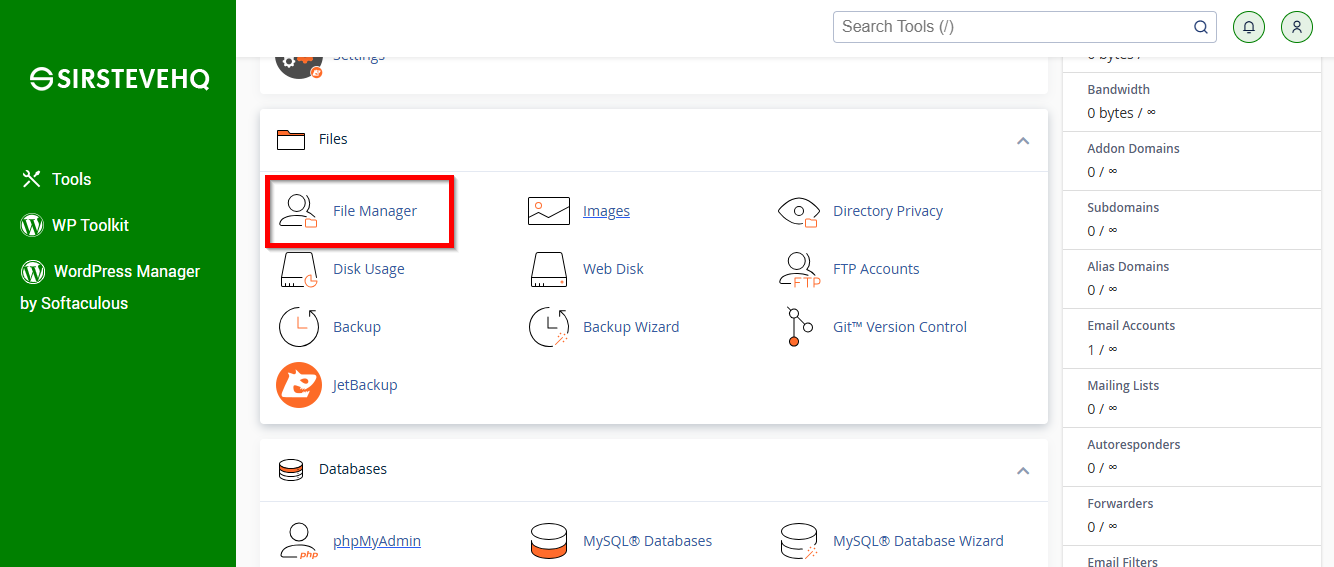This screenshot has height=567, width=1334.
Task: Open the Git™ Version Control link
Action: [x=900, y=327]
